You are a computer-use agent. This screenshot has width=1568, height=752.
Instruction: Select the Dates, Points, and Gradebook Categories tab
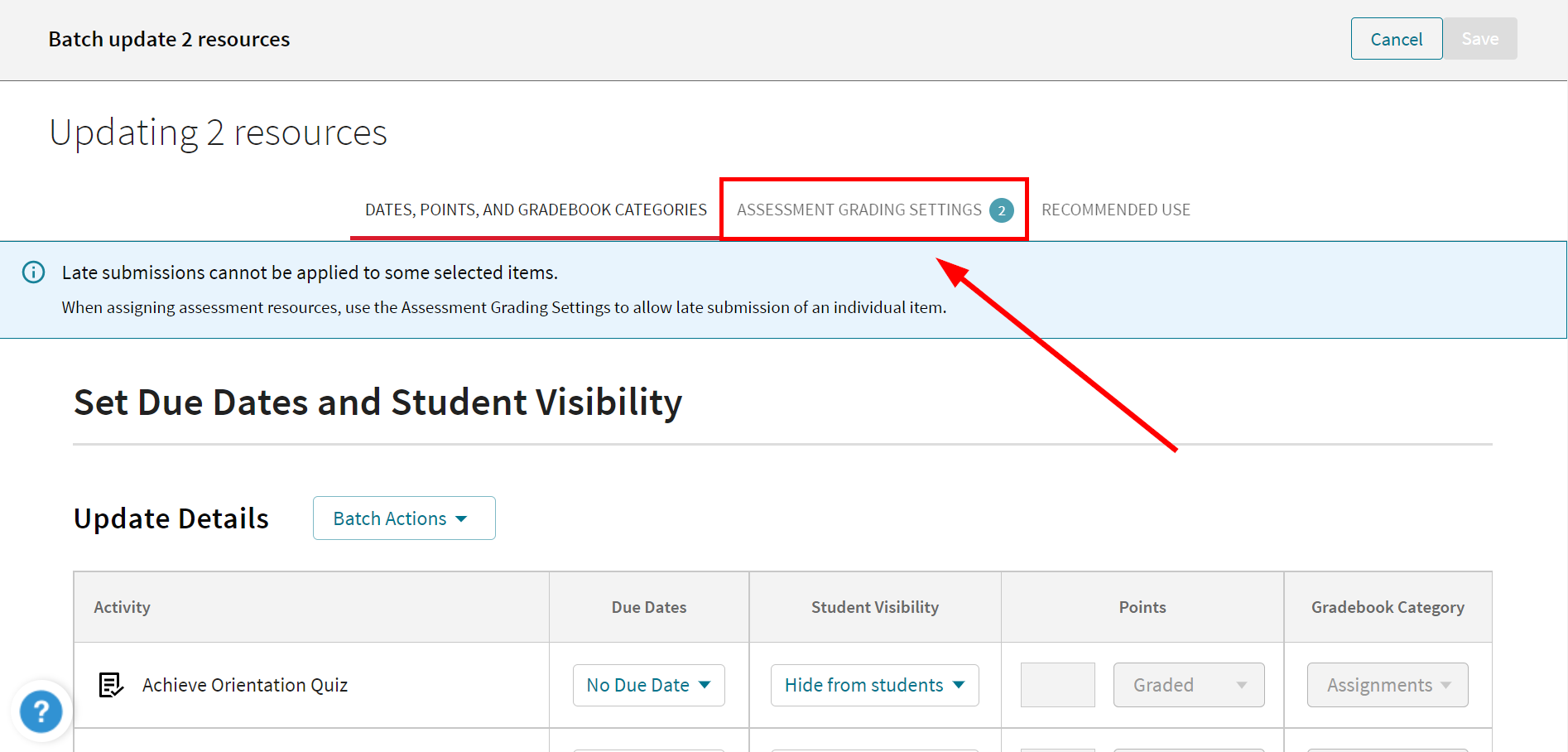coord(535,210)
